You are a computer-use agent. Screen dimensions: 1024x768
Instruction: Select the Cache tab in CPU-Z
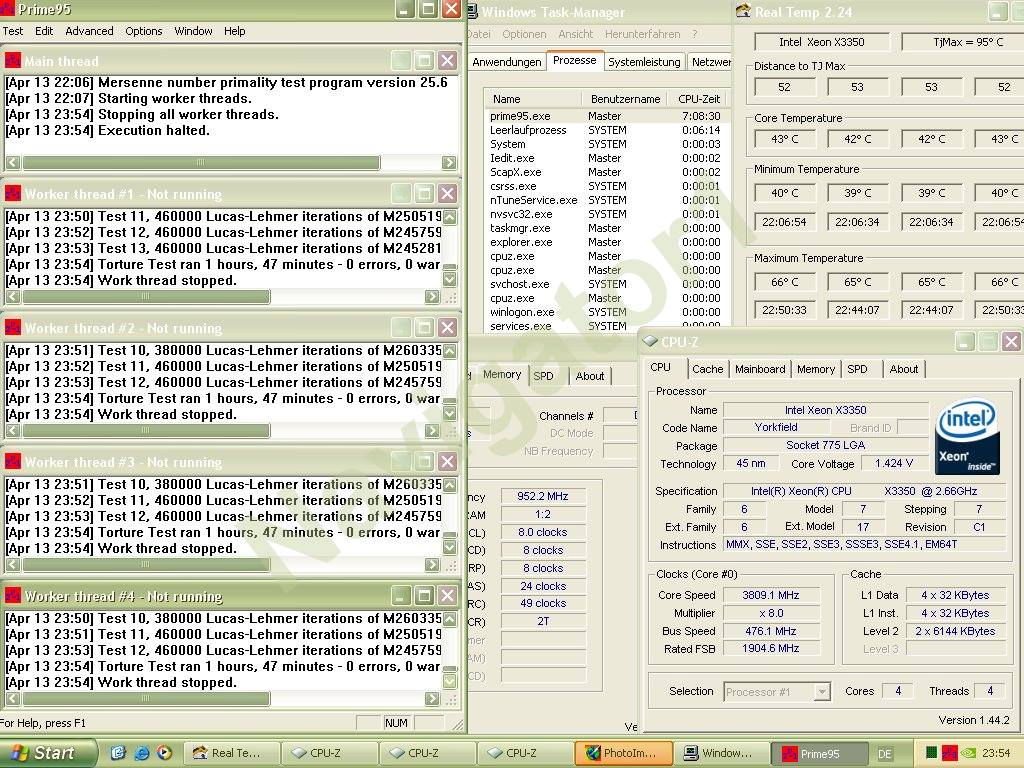(707, 369)
